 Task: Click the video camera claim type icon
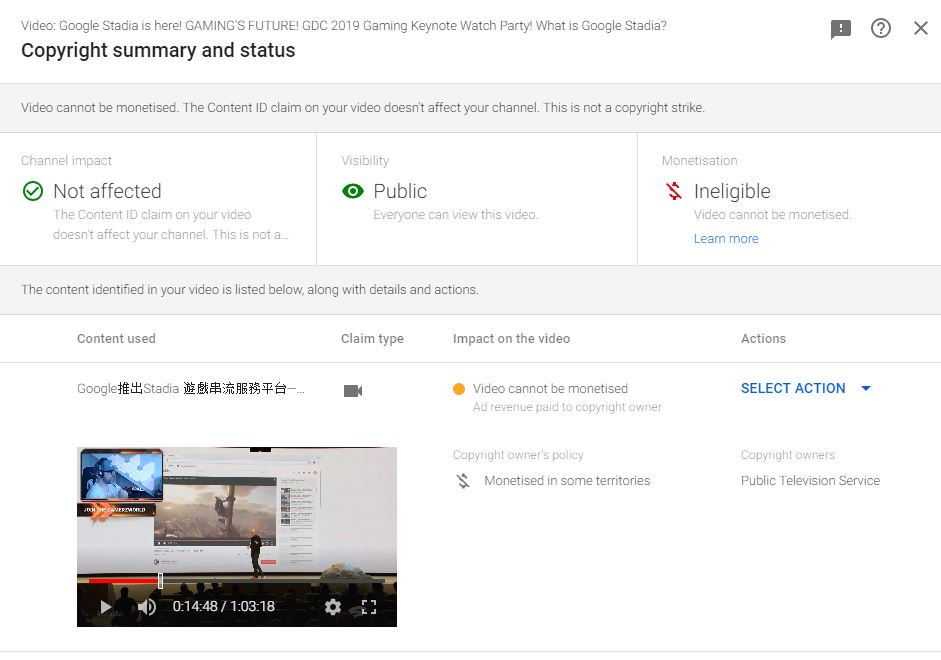pos(353,391)
